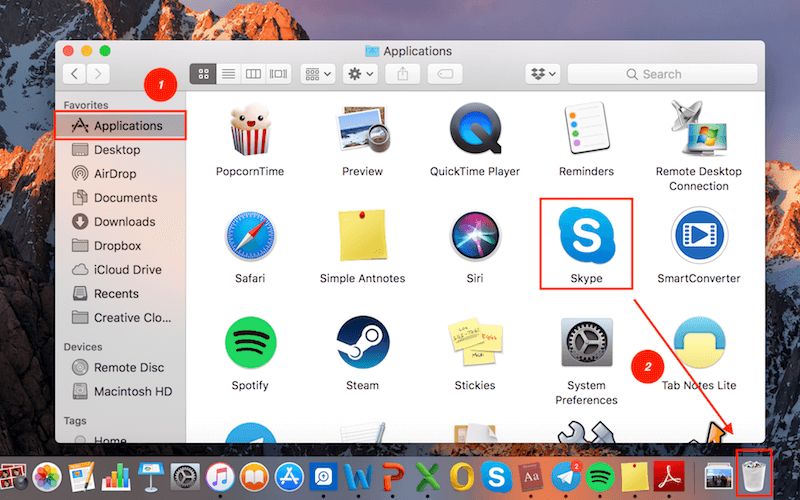This screenshot has height=500, width=800.
Task: Select the Siri app icon
Action: [475, 237]
